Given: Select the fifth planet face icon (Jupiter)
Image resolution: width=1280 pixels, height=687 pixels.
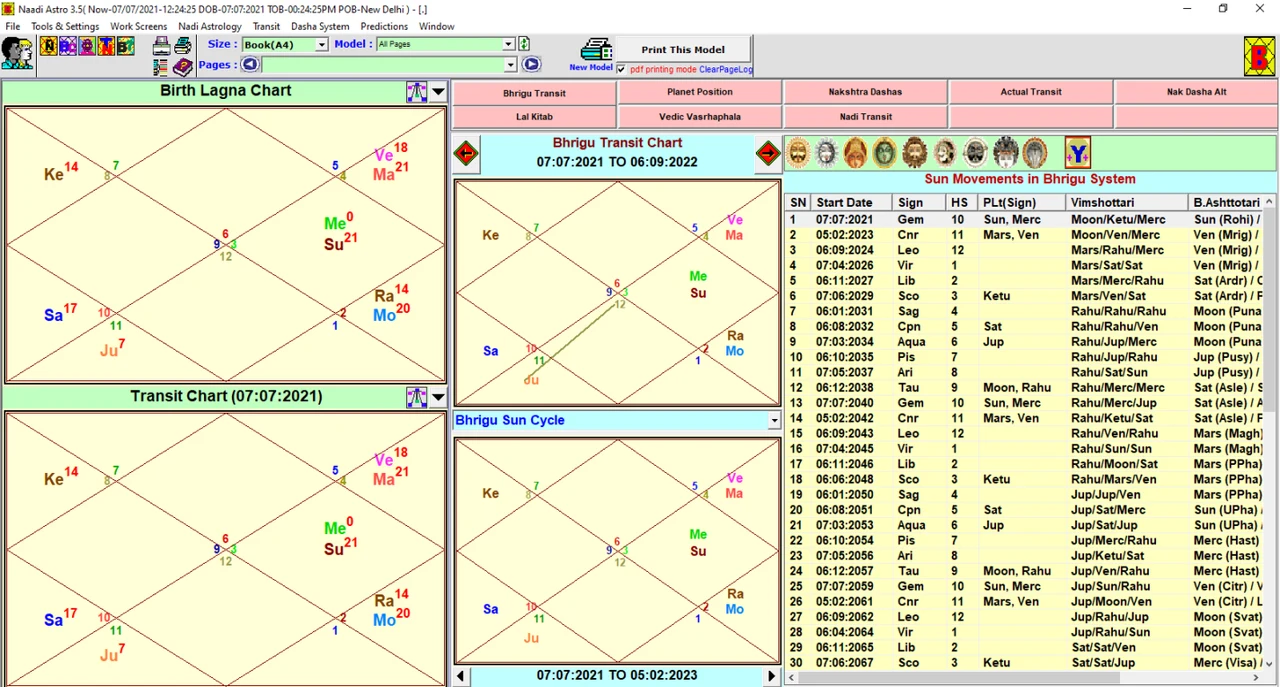Looking at the screenshot, I should (x=915, y=152).
